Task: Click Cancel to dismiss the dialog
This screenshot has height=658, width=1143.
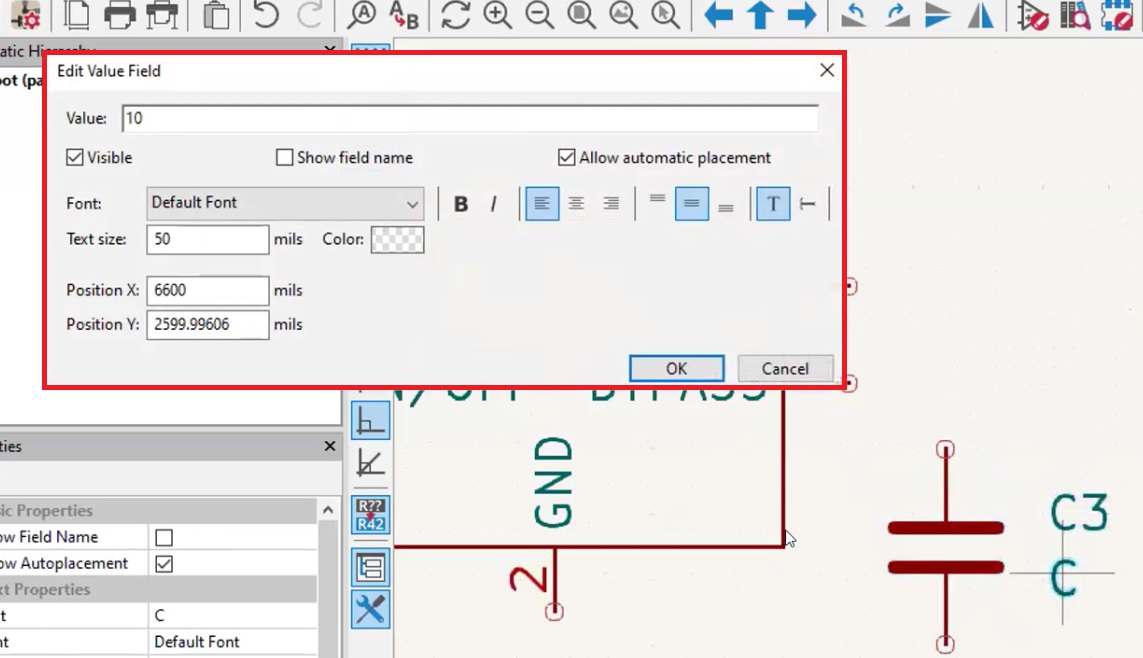Action: (x=785, y=368)
